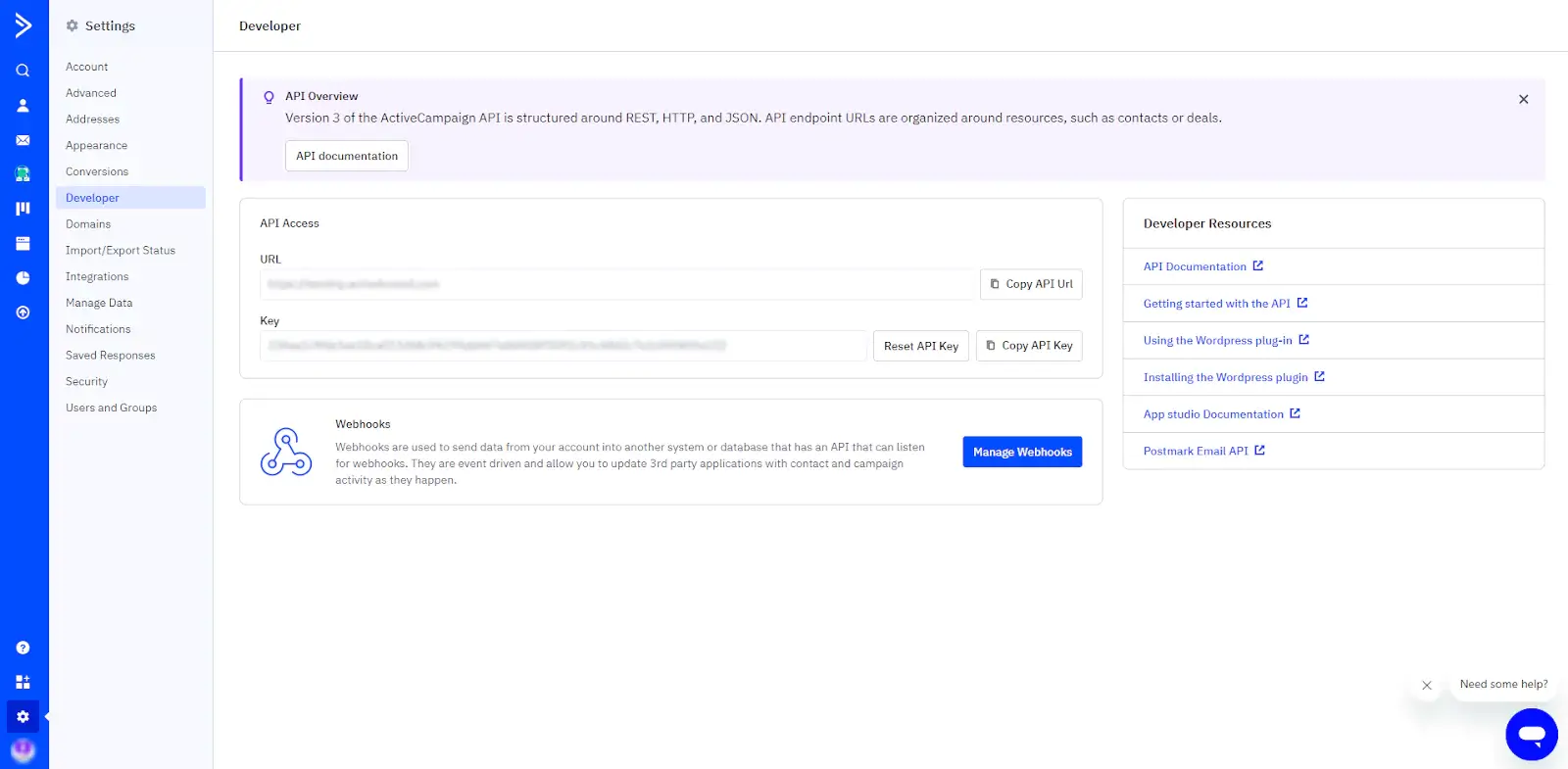
Task: Click the API Key field
Action: coord(563,346)
